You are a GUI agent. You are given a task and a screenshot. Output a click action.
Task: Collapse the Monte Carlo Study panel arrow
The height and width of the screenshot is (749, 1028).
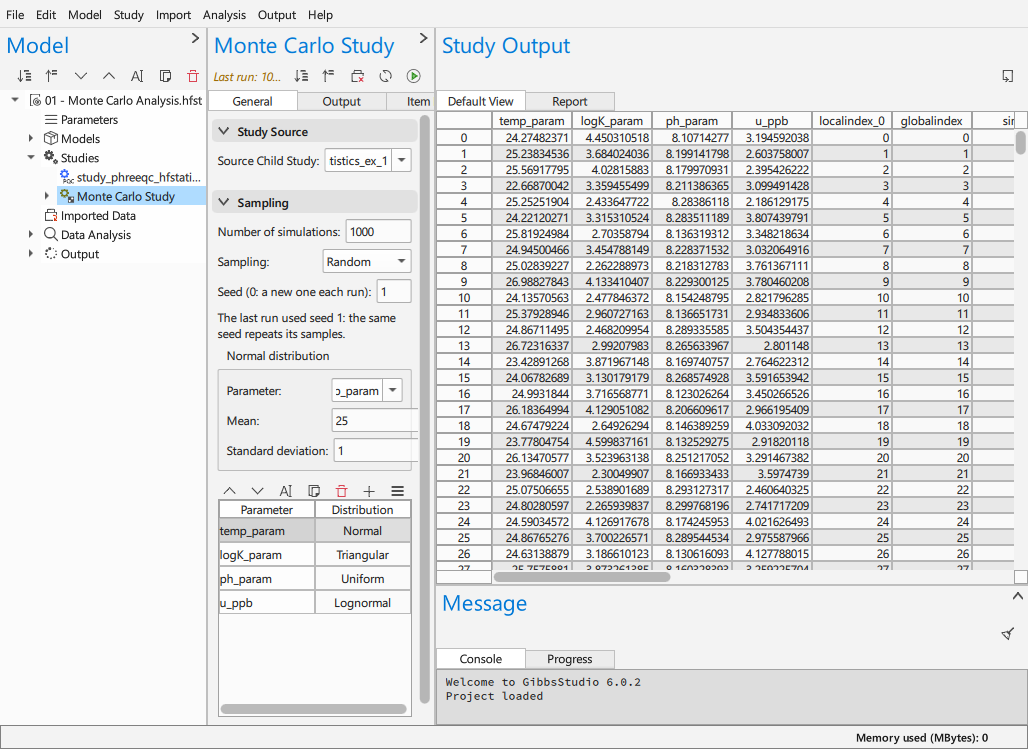(x=424, y=38)
